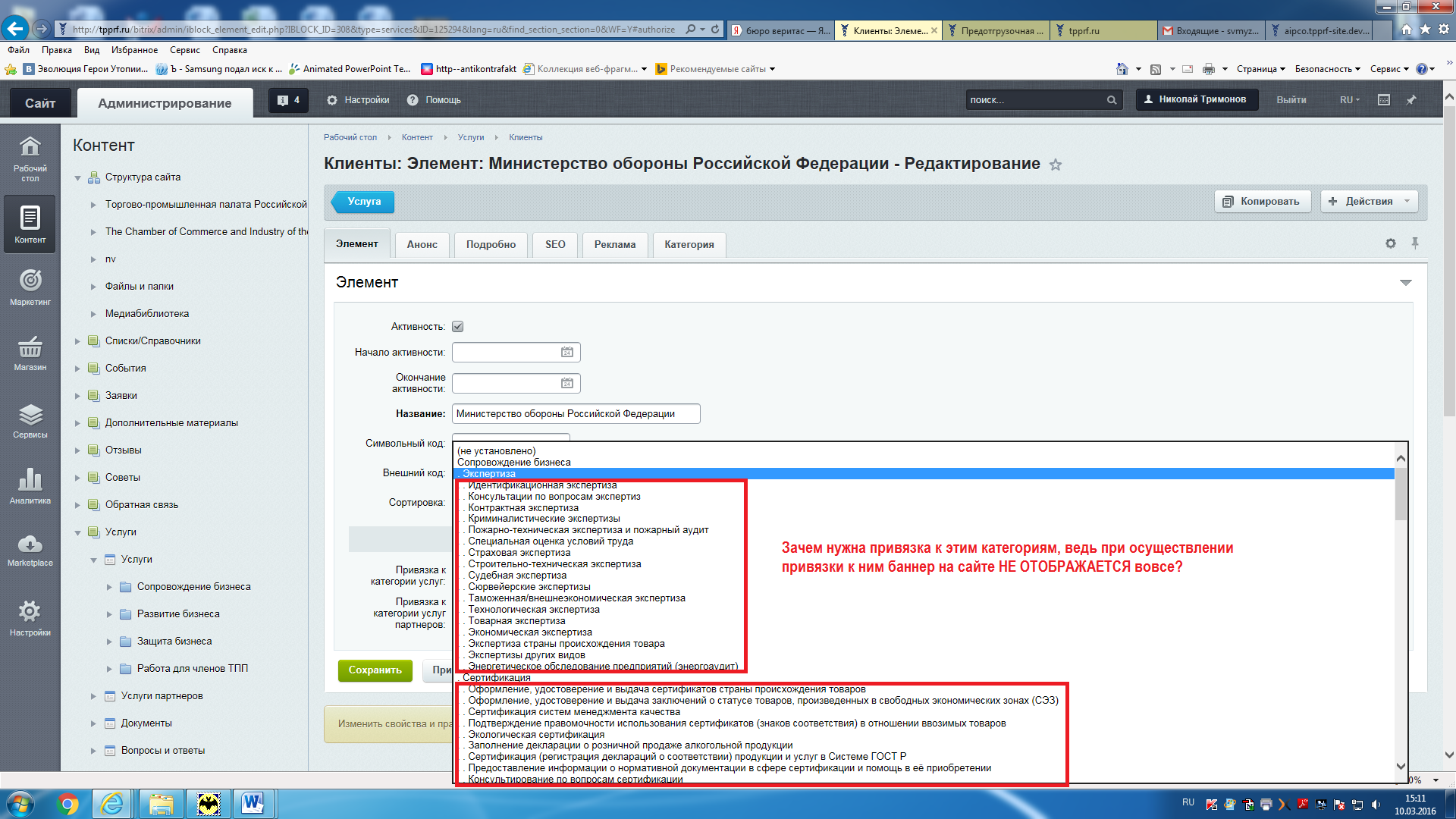Switch to the SEO tab
The height and width of the screenshot is (819, 1456).
tap(555, 244)
